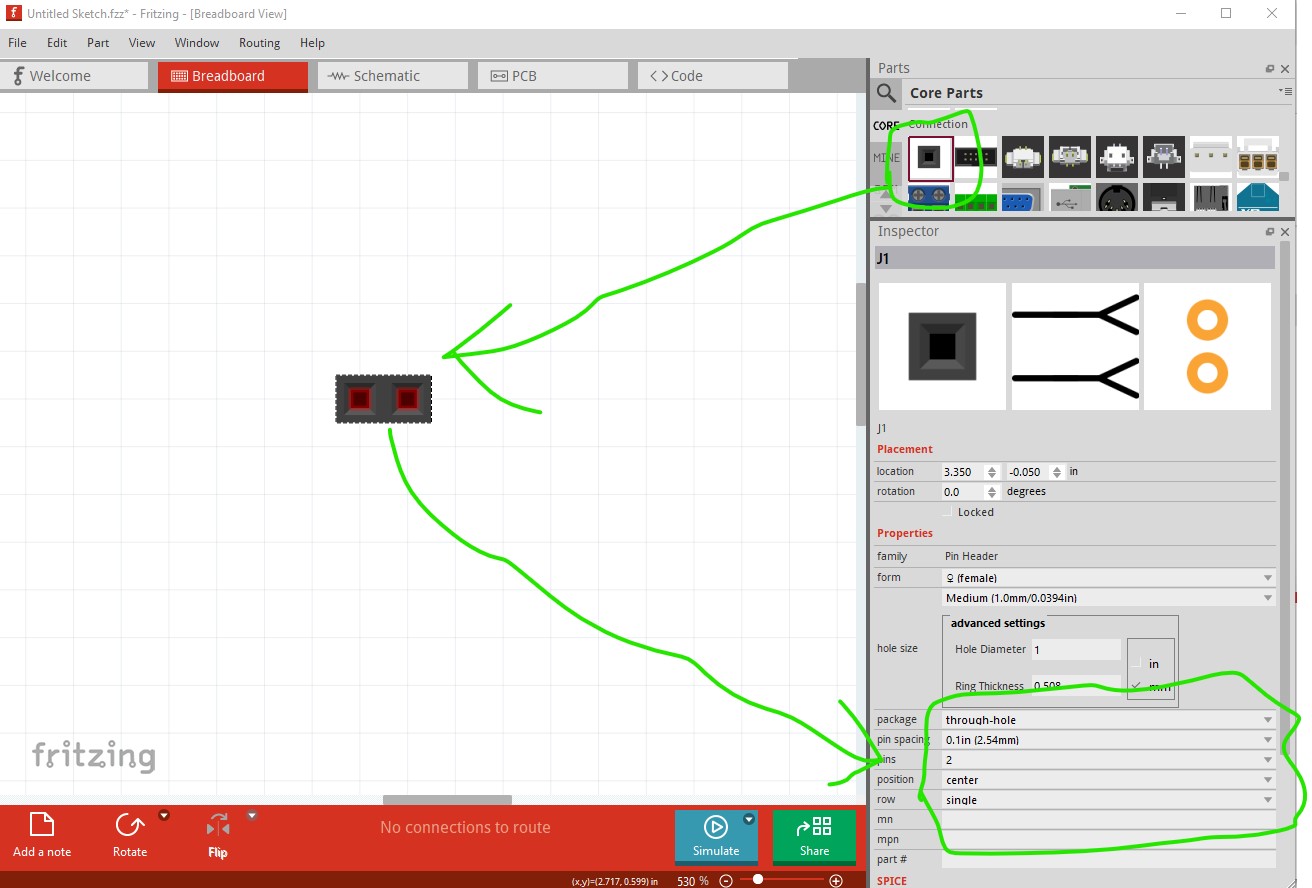Select the blue D-sub connector part
This screenshot has height=888, width=1312.
click(1023, 197)
